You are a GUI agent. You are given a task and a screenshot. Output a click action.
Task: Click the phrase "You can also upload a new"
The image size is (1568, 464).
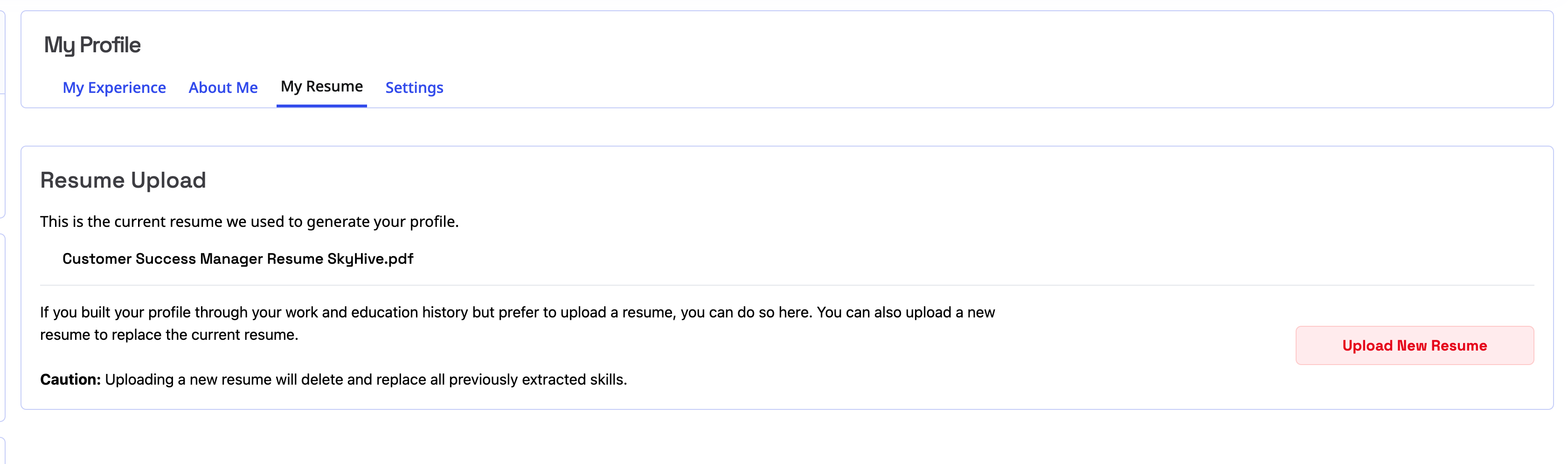click(x=905, y=312)
